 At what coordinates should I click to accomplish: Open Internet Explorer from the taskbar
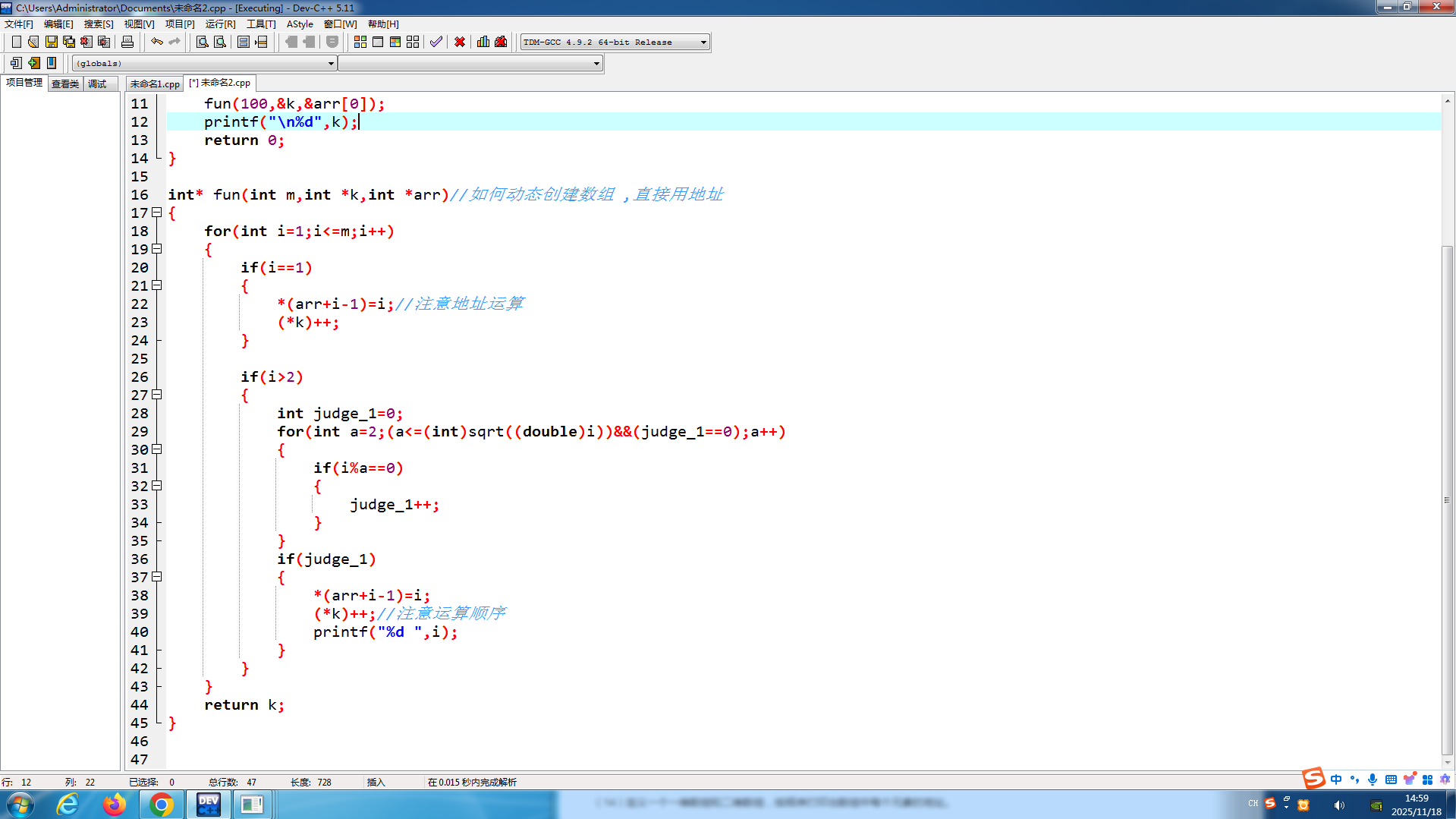tap(68, 805)
